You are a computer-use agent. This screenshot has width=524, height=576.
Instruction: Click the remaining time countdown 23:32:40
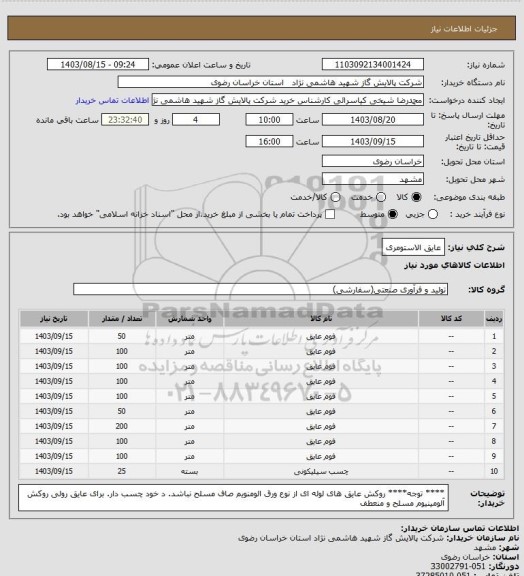125,120
